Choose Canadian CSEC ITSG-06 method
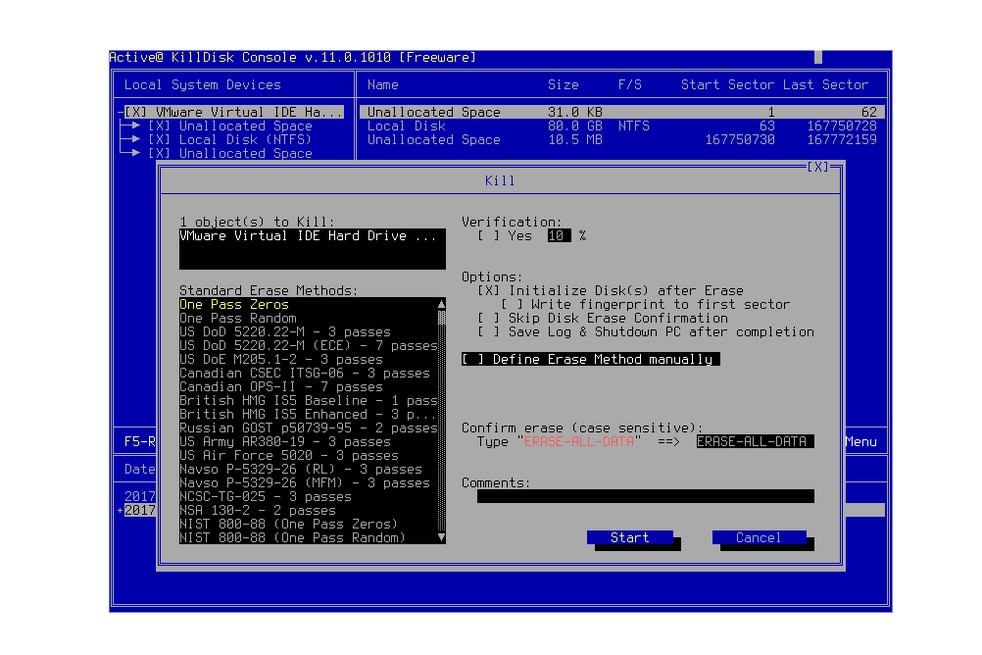 coord(308,374)
